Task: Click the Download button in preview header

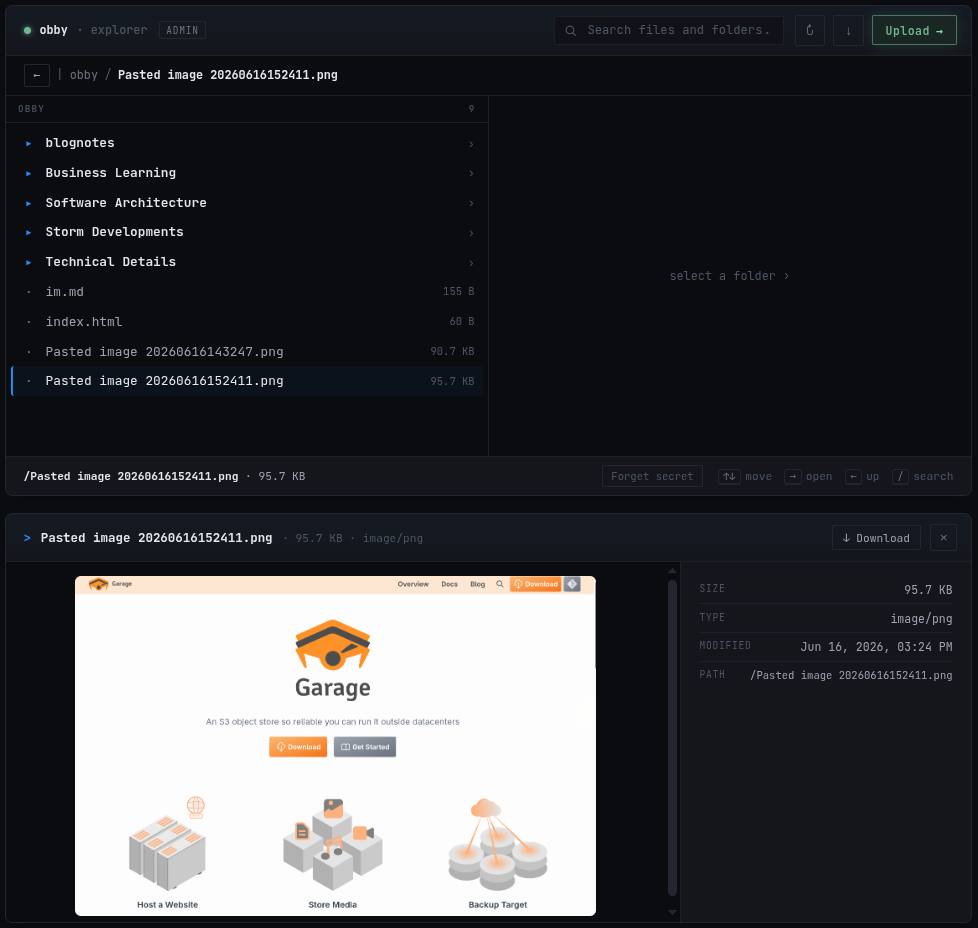Action: (876, 538)
